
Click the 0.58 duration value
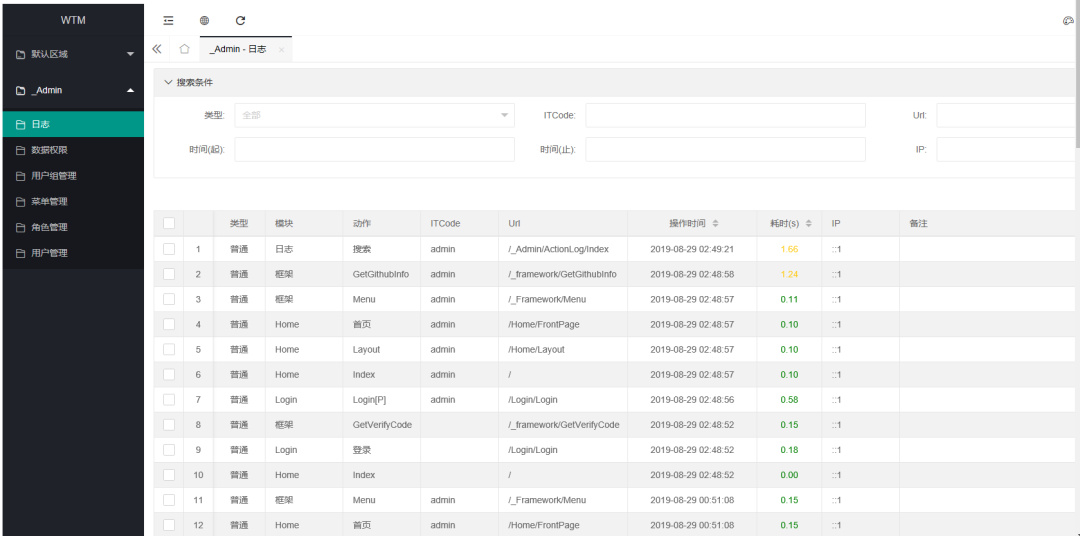pyautogui.click(x=789, y=400)
